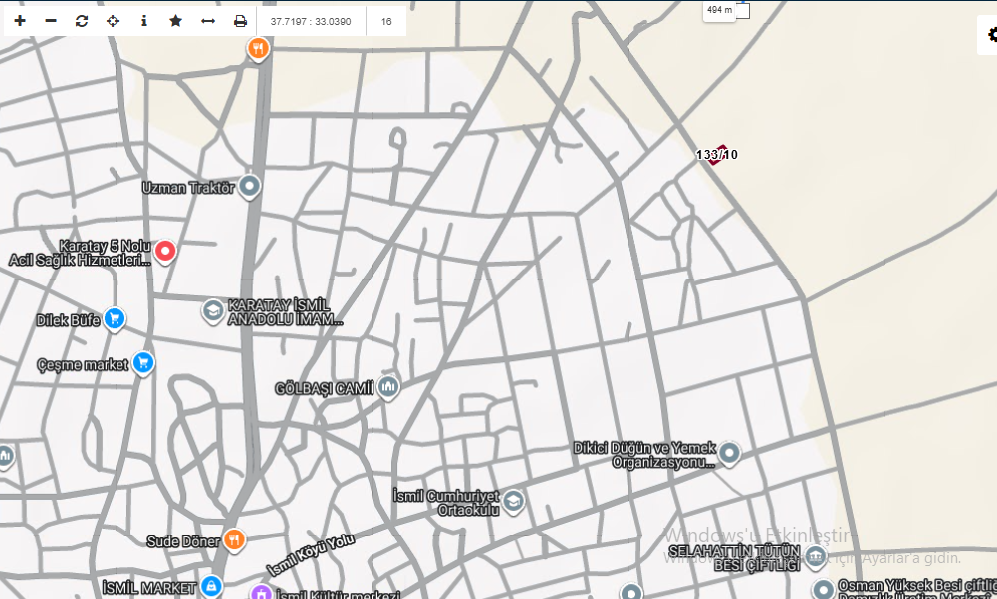Activate the locate crosshair tool

113,21
